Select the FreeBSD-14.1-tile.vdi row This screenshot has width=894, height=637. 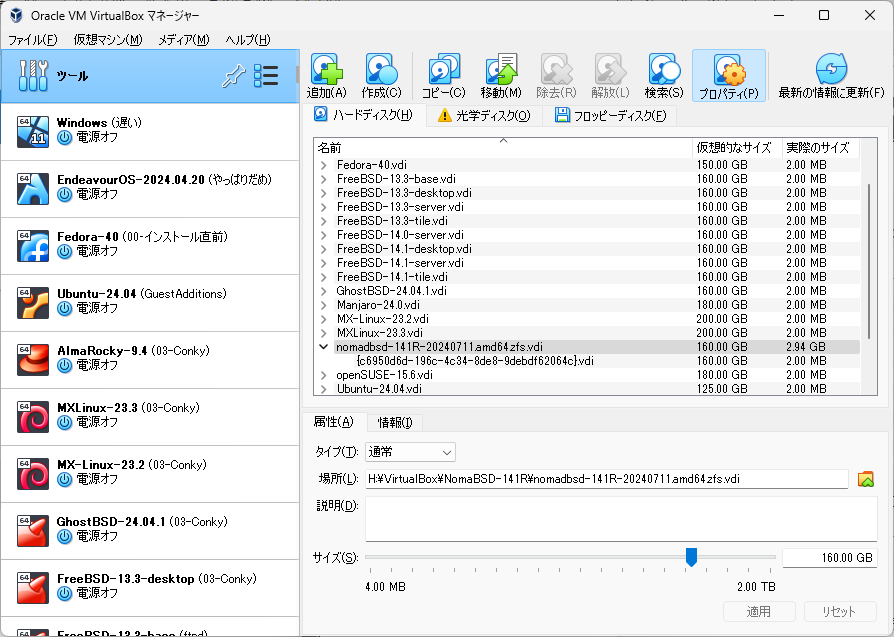[x=392, y=277]
